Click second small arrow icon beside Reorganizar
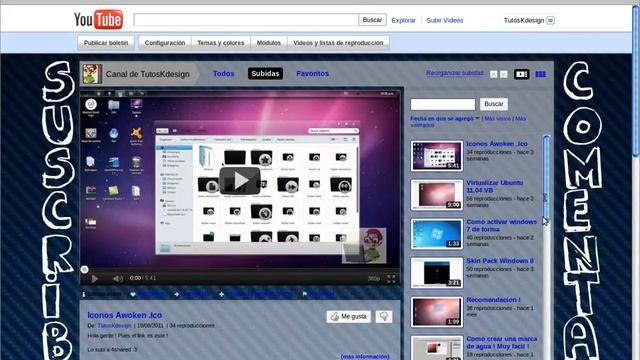 [504, 74]
